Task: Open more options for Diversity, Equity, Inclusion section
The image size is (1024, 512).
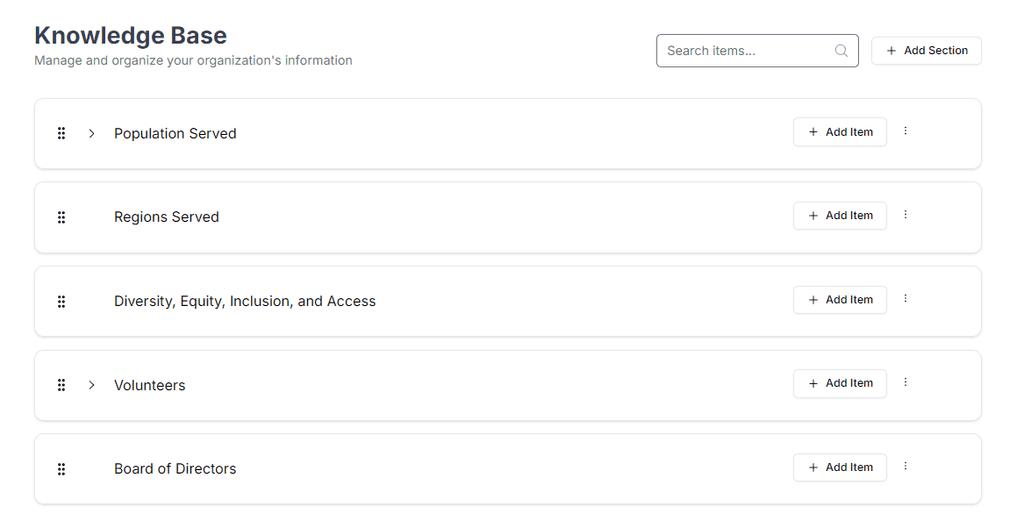Action: tap(906, 299)
